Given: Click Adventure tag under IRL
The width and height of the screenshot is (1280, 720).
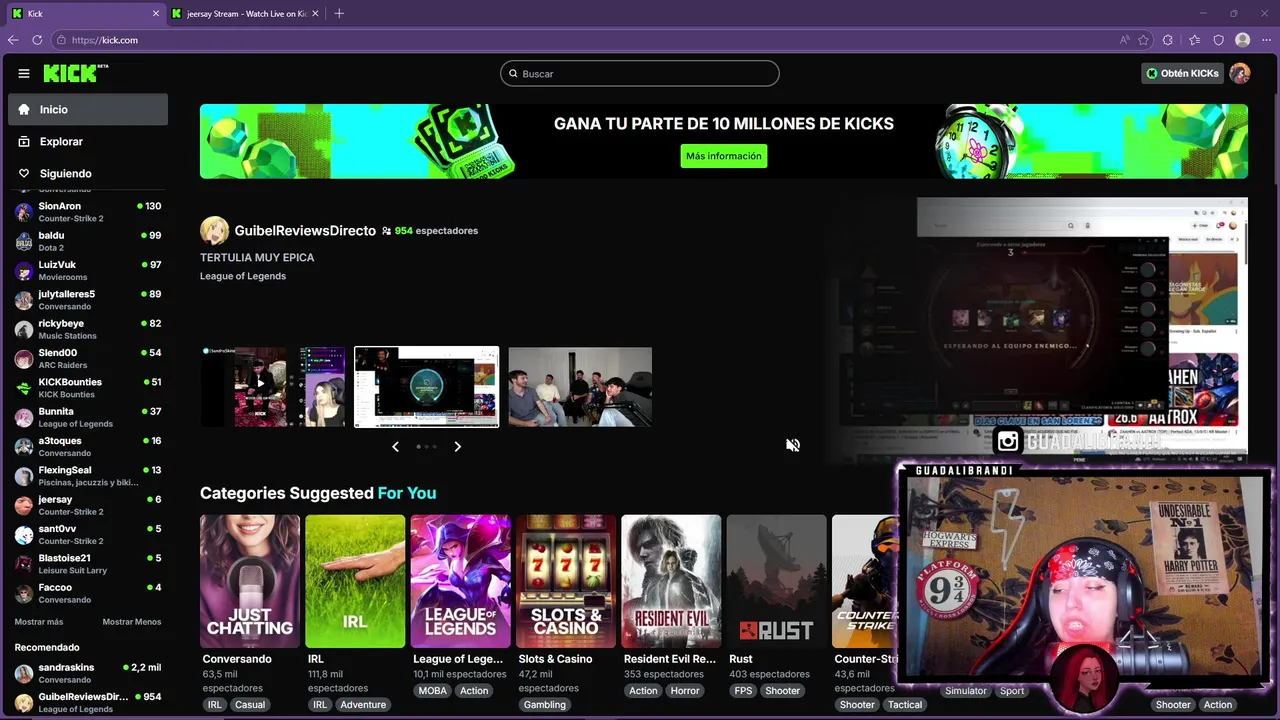Looking at the screenshot, I should coord(363,705).
